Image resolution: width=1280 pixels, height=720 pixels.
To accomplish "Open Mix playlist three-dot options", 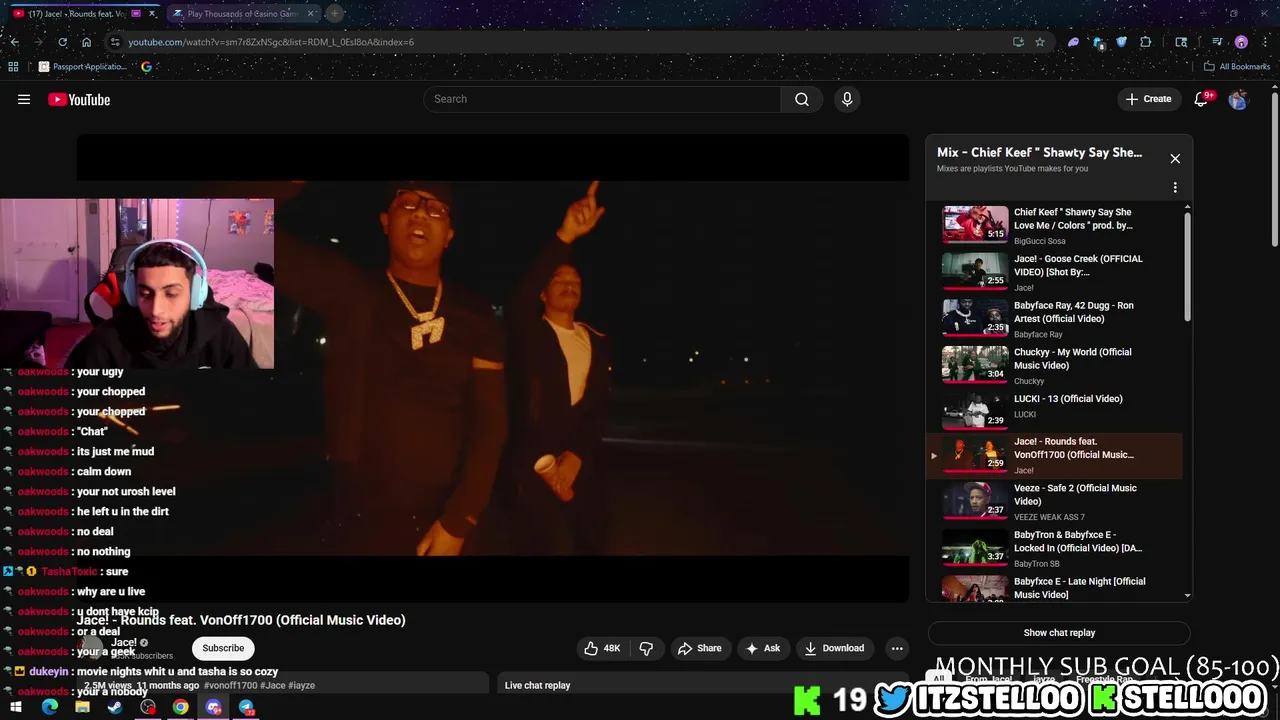I will pyautogui.click(x=1175, y=187).
